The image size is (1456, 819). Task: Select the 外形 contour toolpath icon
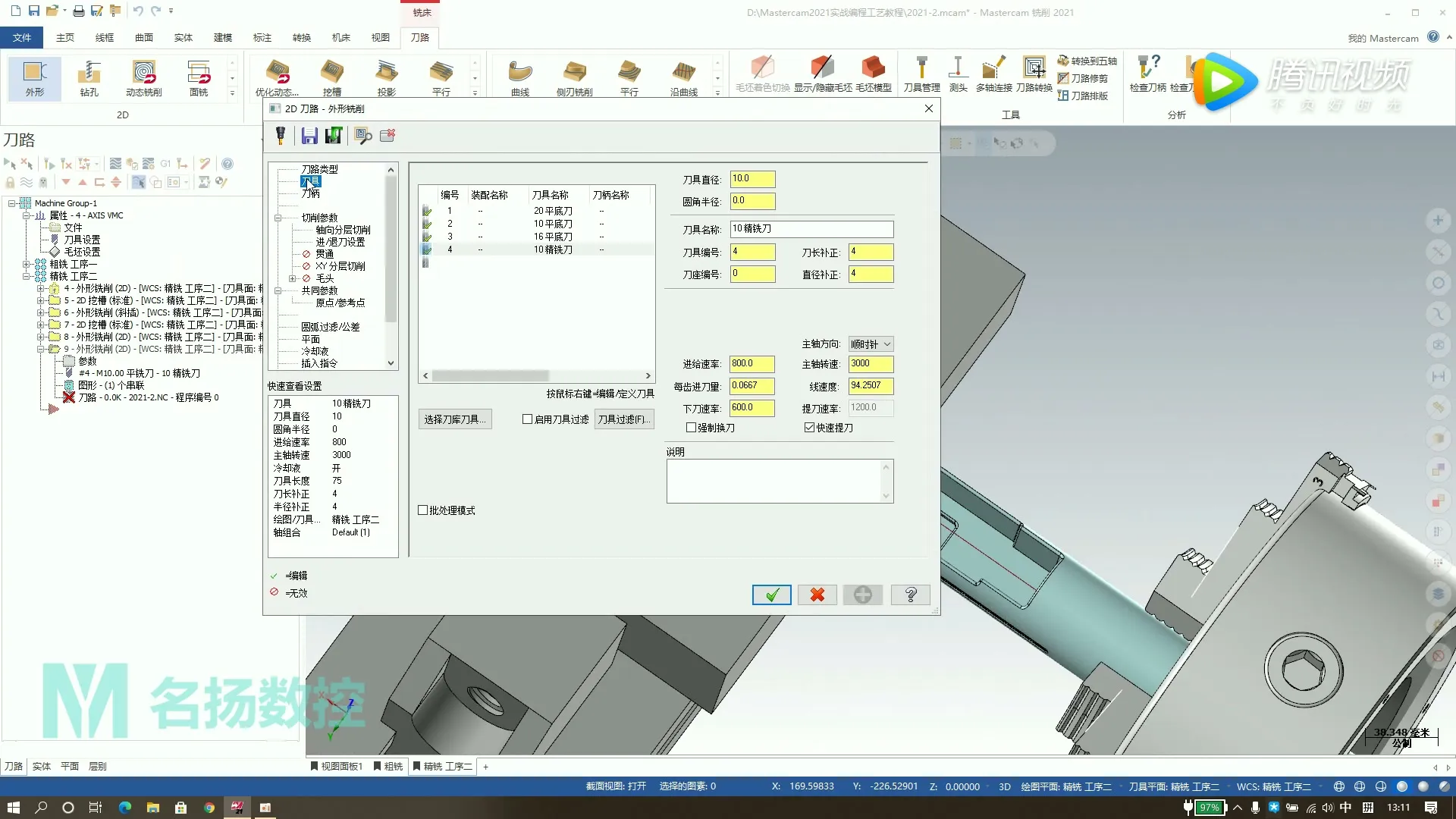coord(35,77)
